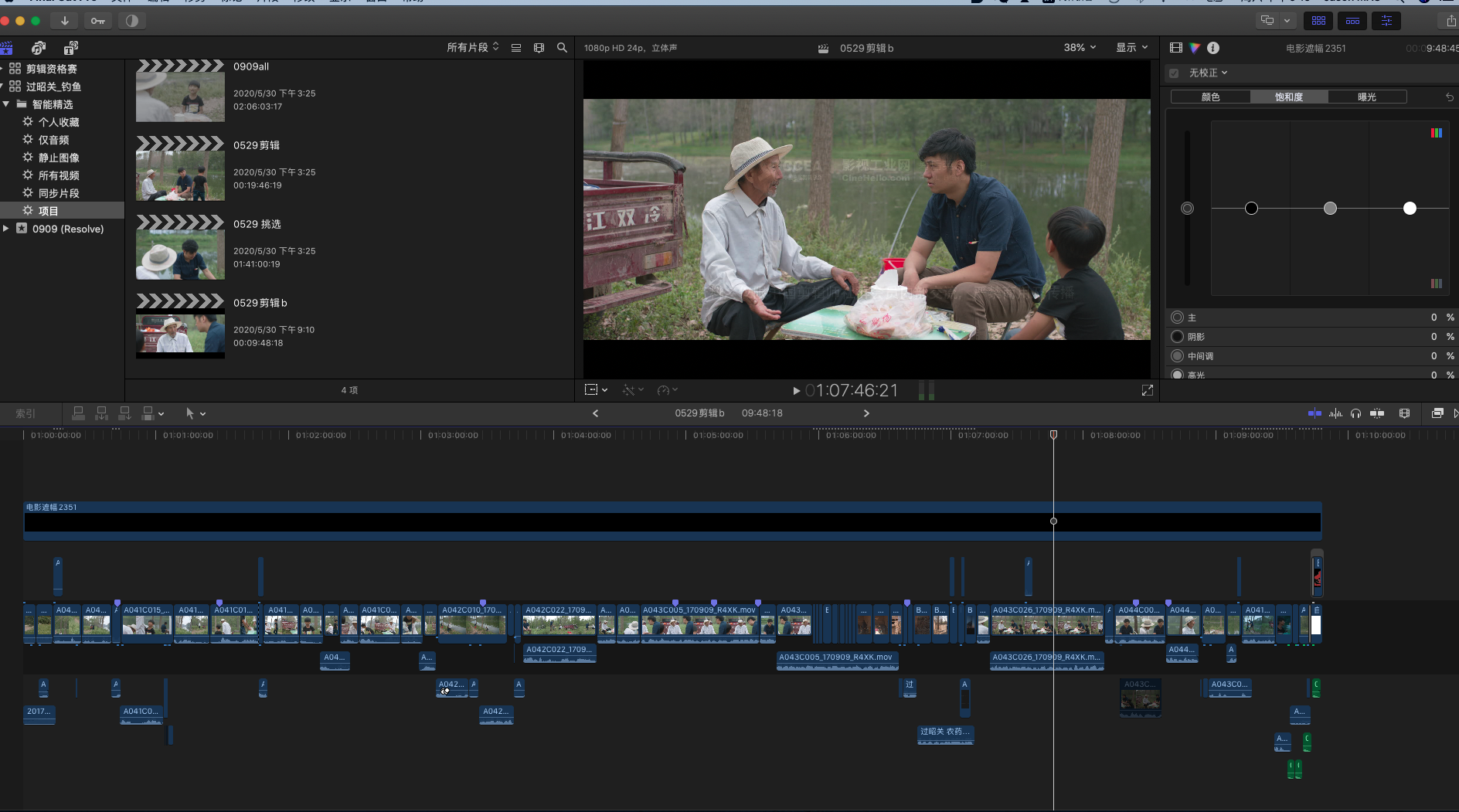Viewport: 1459px width, 812px height.
Task: Open the color inspector icon
Action: point(1195,48)
